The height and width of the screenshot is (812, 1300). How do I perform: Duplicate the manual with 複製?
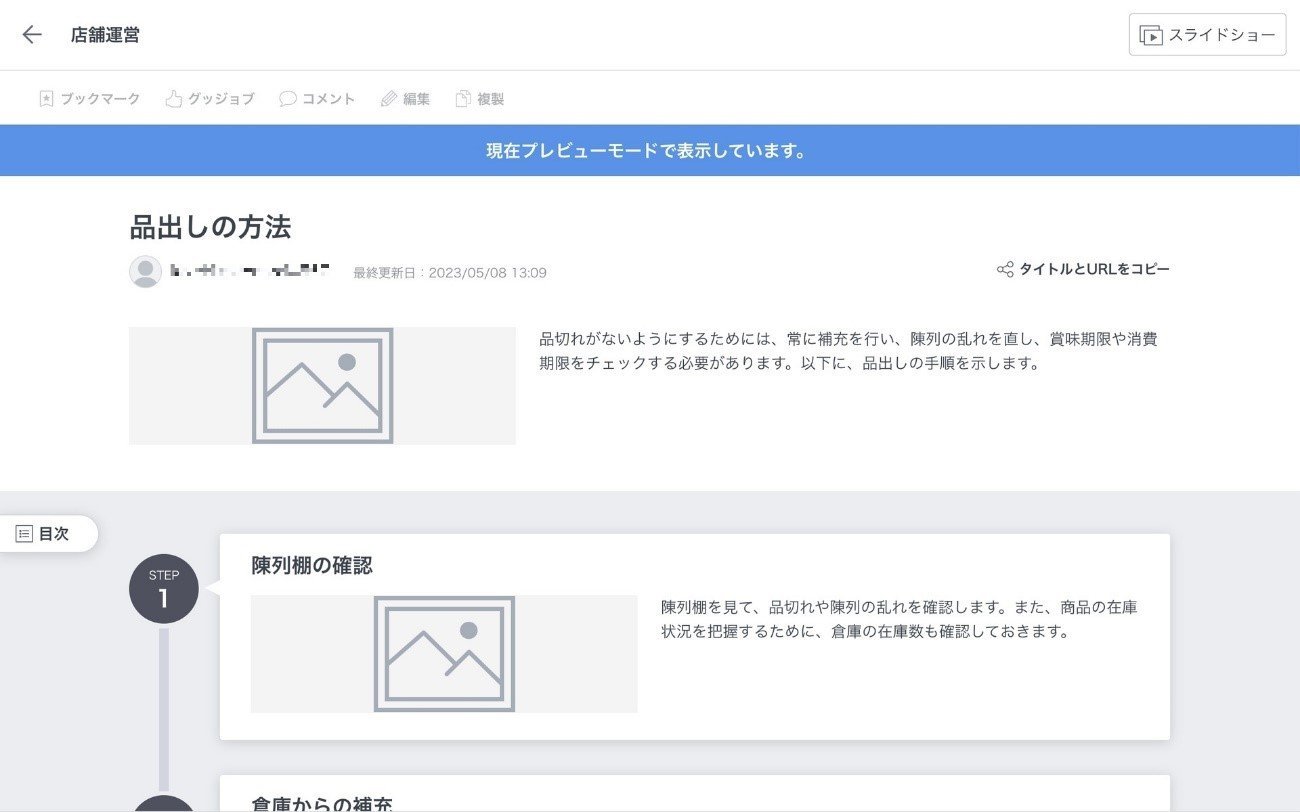click(479, 99)
